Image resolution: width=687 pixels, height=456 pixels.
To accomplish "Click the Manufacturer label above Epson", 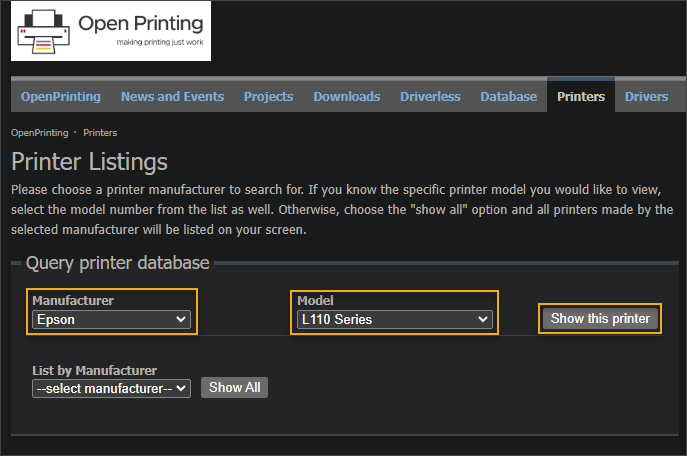I will [73, 300].
